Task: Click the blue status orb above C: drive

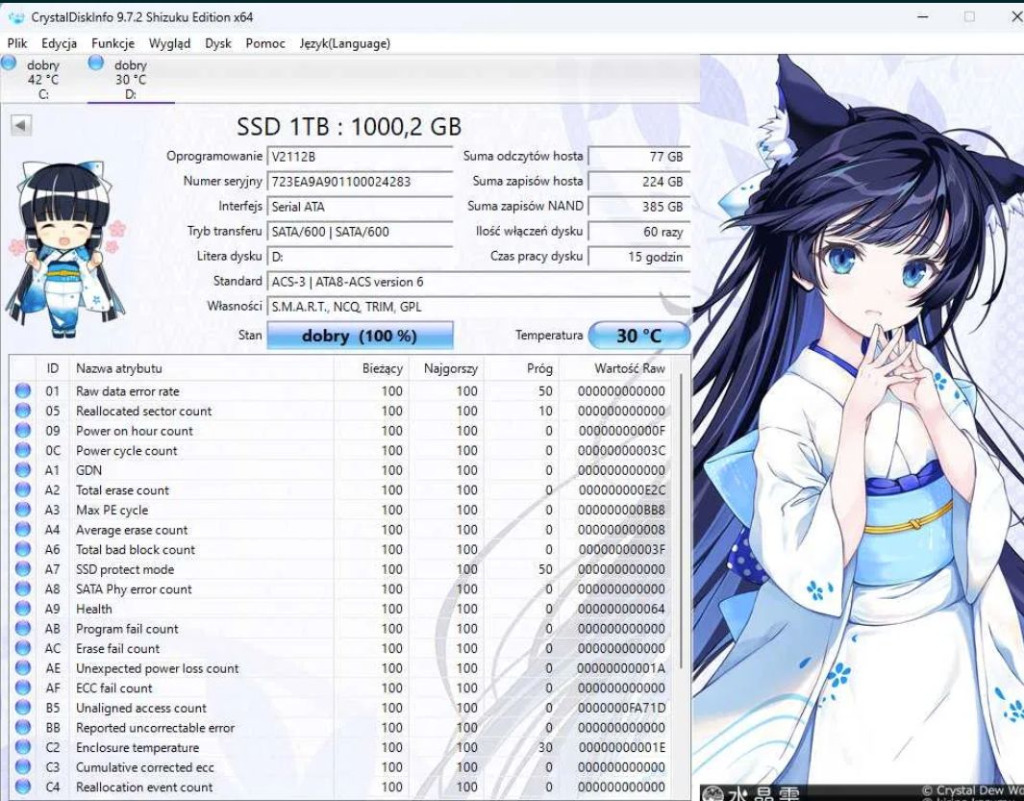Action: (8, 63)
